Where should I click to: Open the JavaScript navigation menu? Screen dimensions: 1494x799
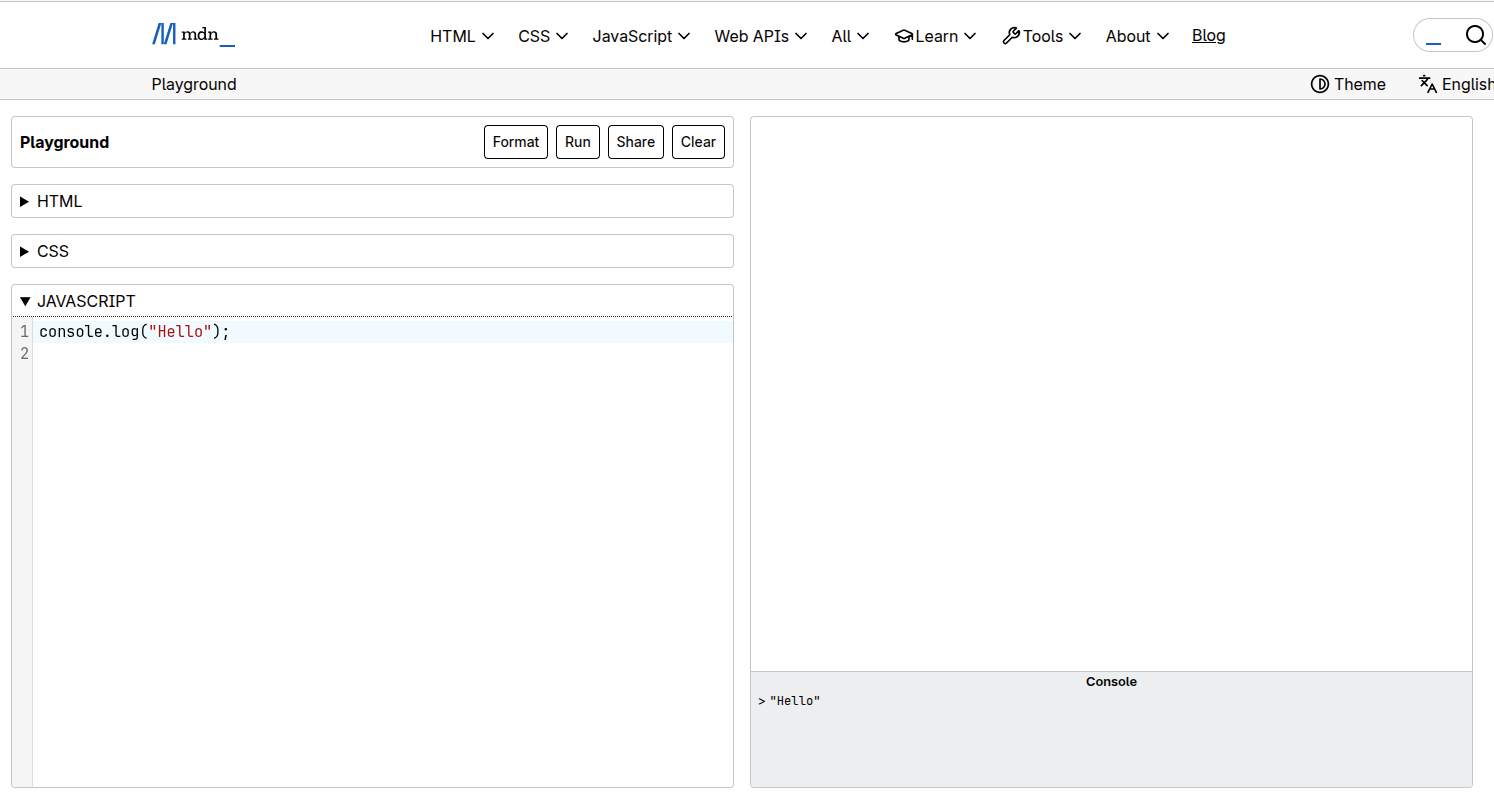point(641,36)
